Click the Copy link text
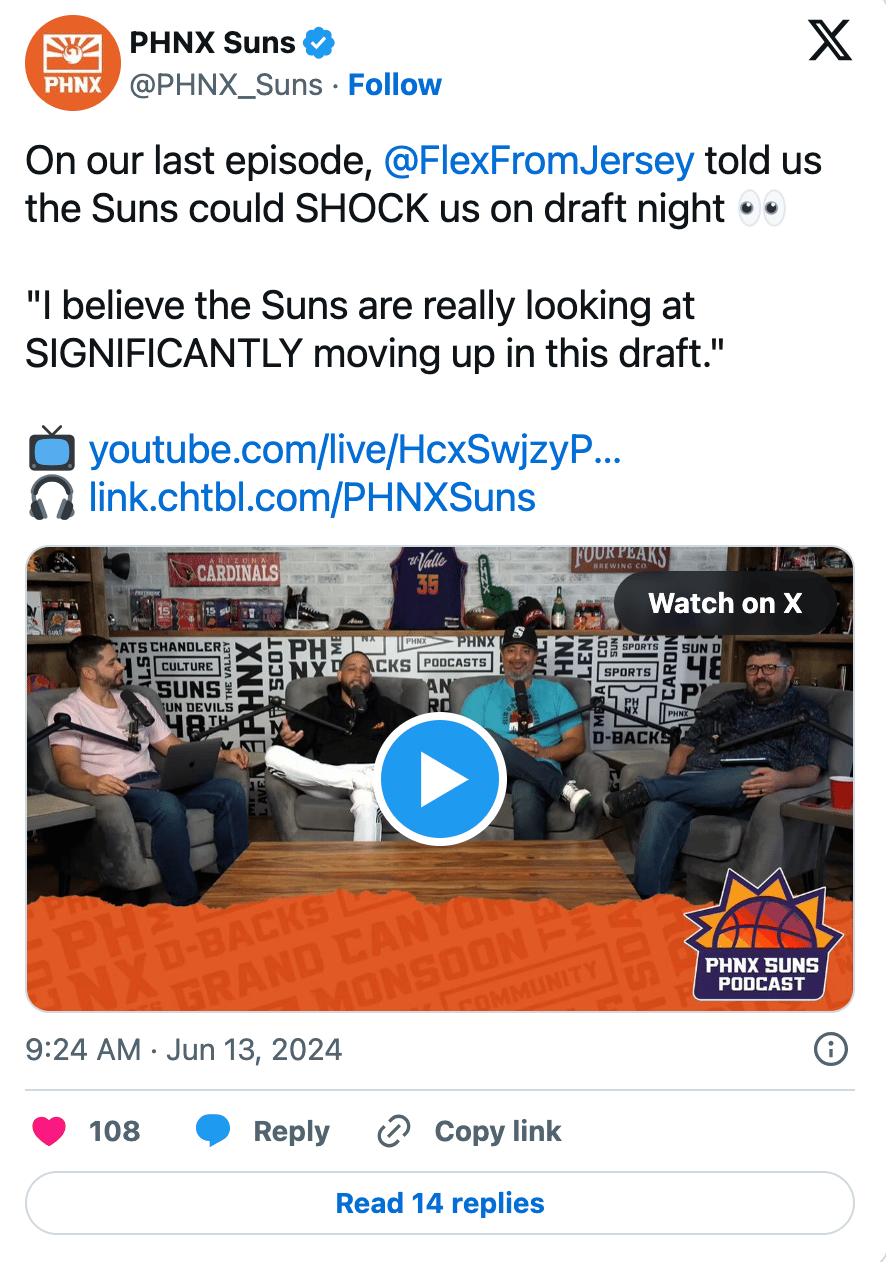 (x=498, y=1131)
